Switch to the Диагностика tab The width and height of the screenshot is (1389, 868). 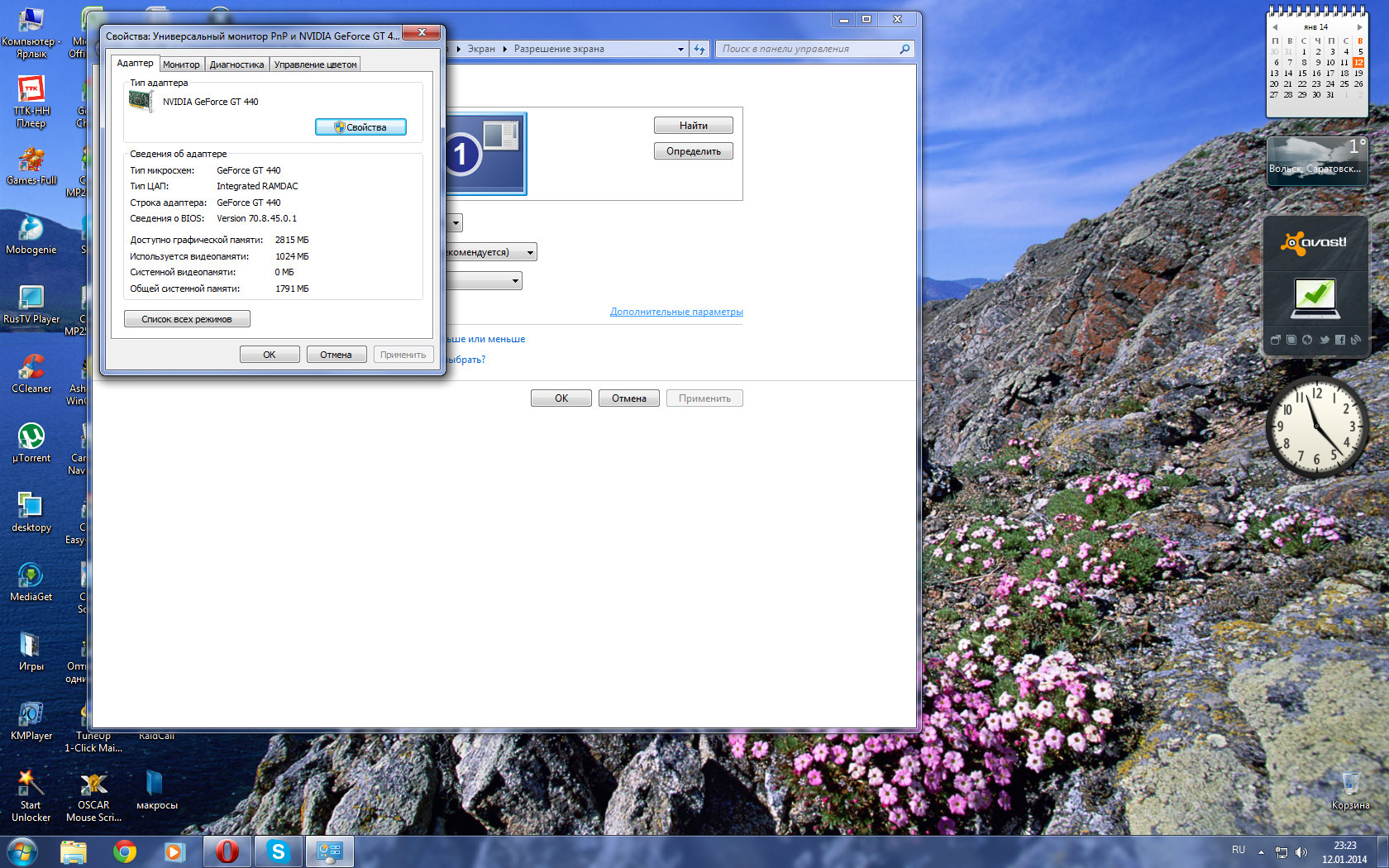click(x=236, y=64)
